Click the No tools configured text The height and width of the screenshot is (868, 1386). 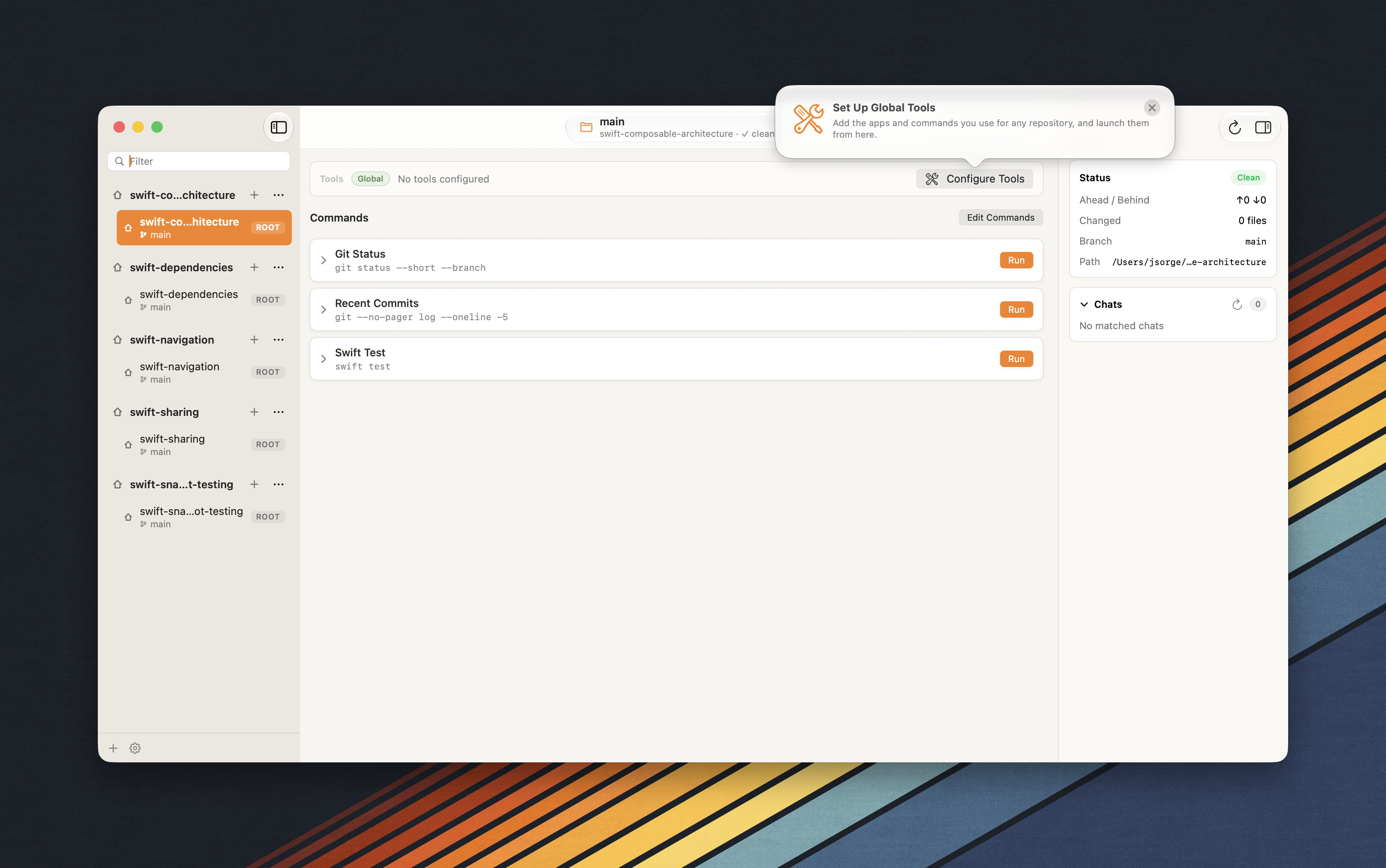coord(443,178)
